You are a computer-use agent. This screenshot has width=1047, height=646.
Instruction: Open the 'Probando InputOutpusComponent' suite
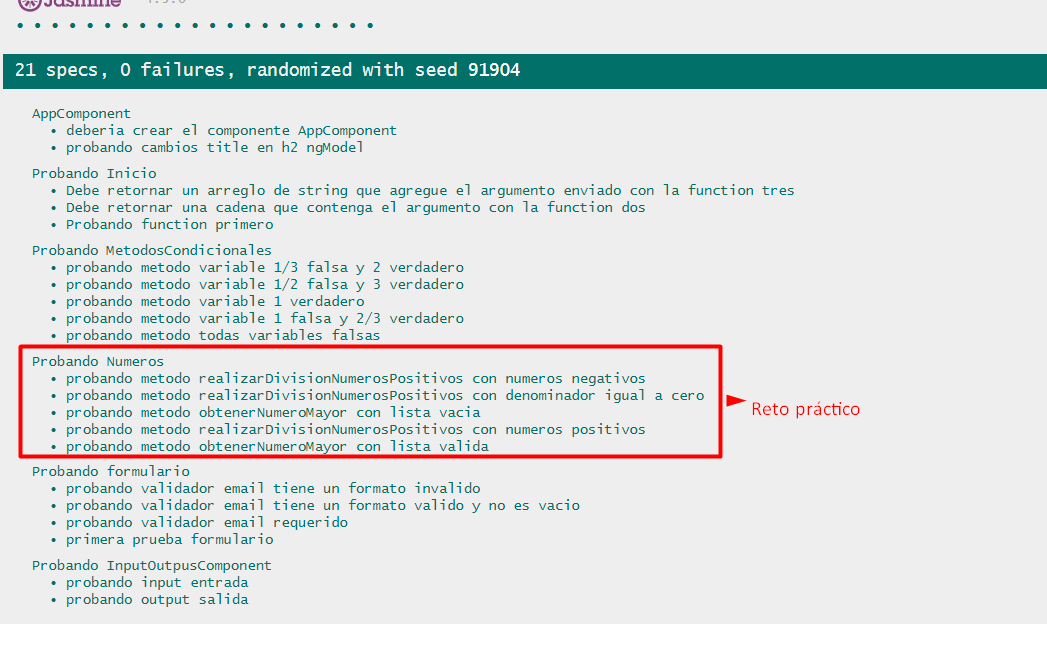point(151,565)
